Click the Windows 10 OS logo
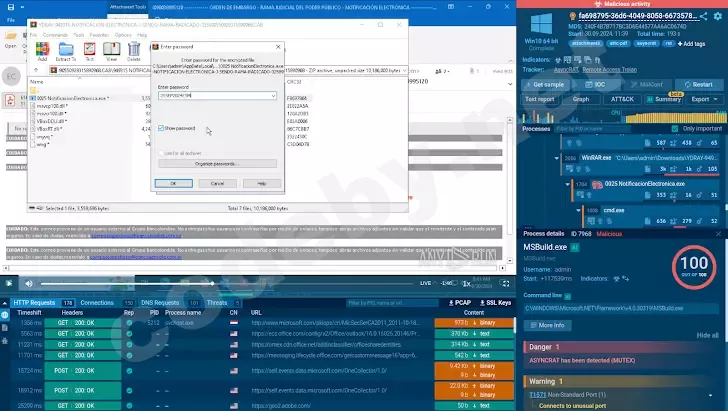The width and height of the screenshot is (728, 411). pos(541,24)
